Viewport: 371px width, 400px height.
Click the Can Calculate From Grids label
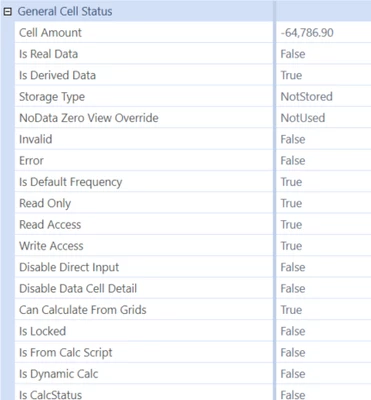pos(83,310)
